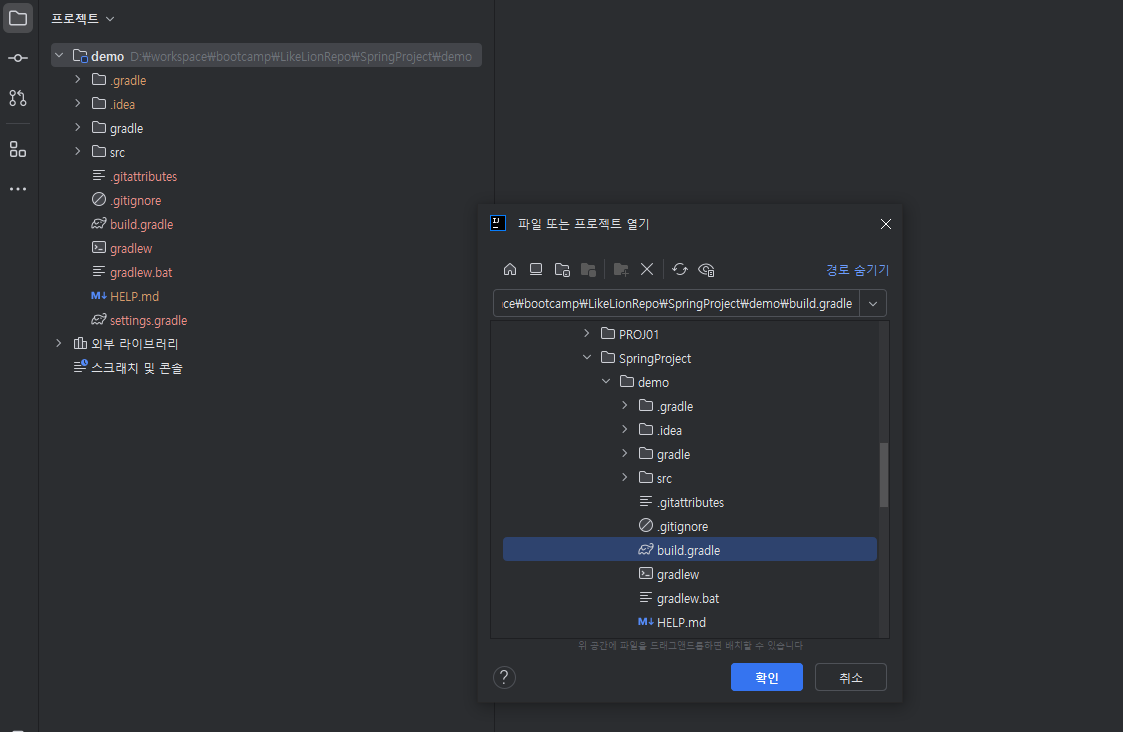This screenshot has height=732, width=1123.
Task: Open the Project tool window folder icon
Action: [x=18, y=18]
